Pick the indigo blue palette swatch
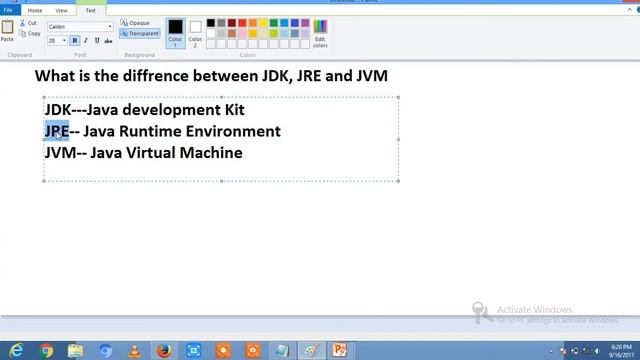 point(295,23)
